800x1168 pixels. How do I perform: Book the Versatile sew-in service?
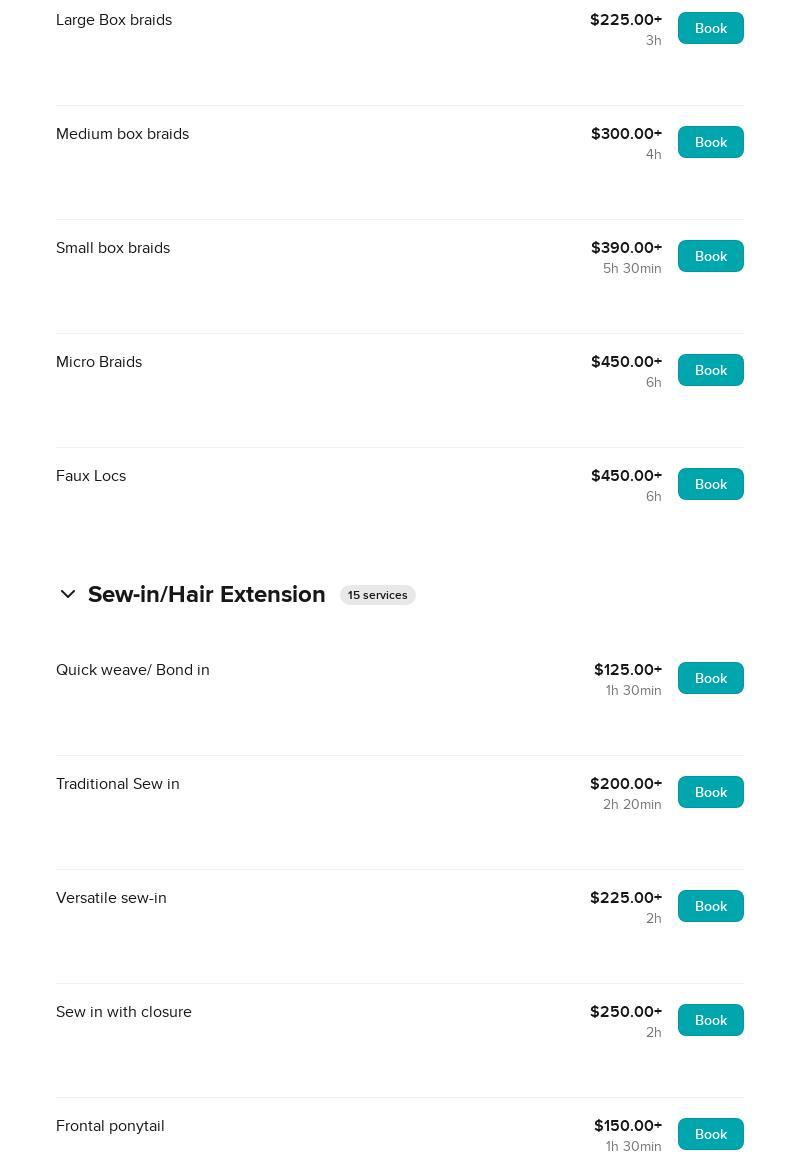[x=710, y=906]
